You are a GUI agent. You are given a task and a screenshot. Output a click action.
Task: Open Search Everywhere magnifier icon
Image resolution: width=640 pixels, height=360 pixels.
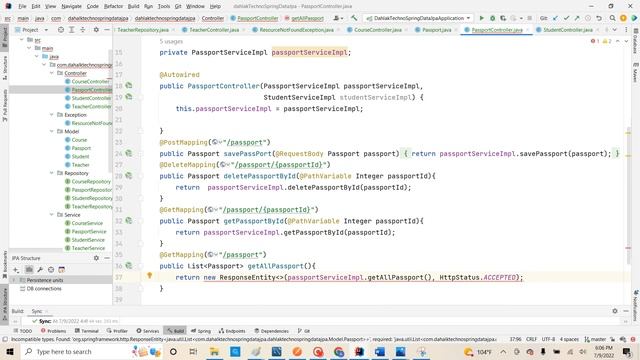(613, 18)
